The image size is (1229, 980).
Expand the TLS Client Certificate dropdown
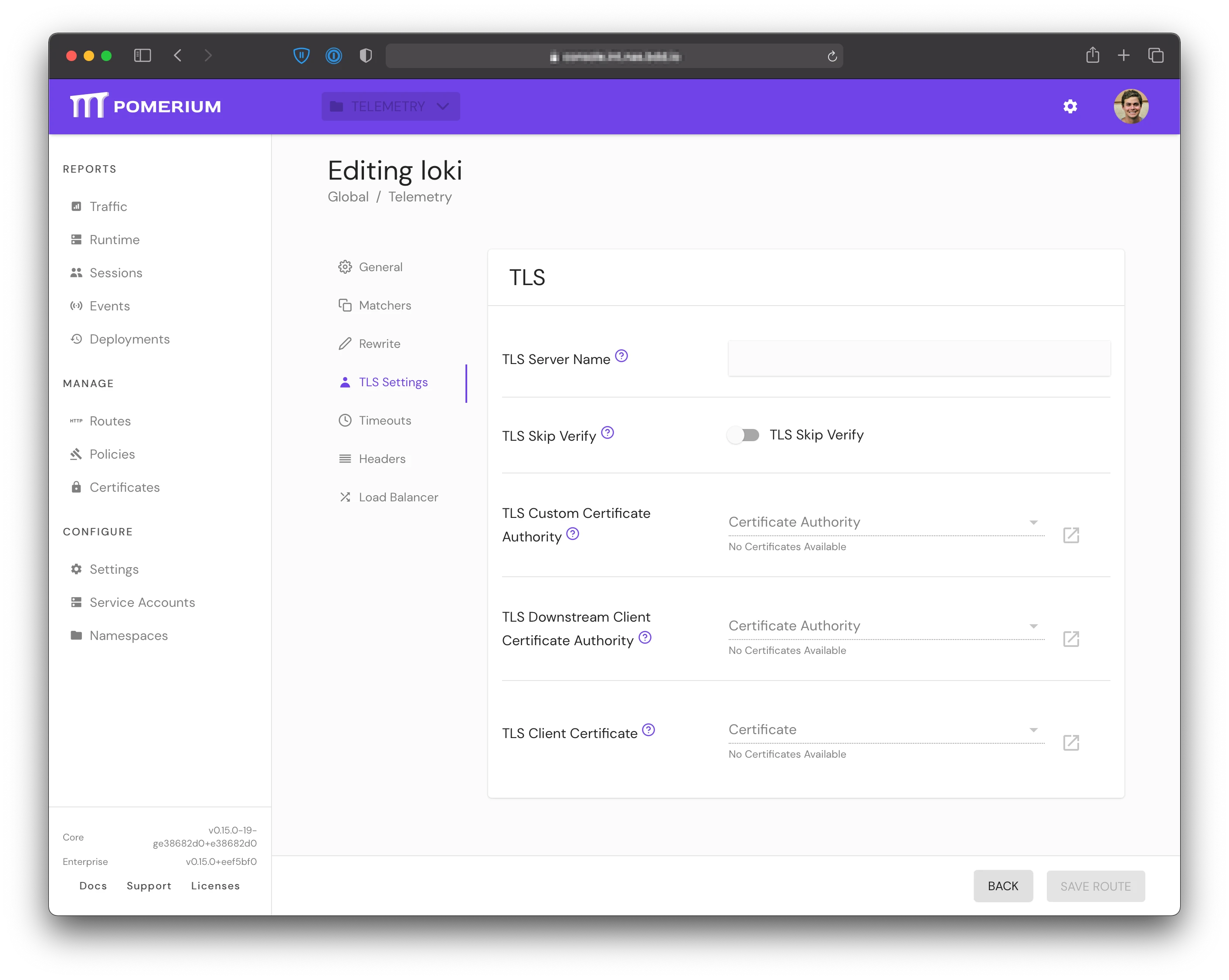click(886, 730)
